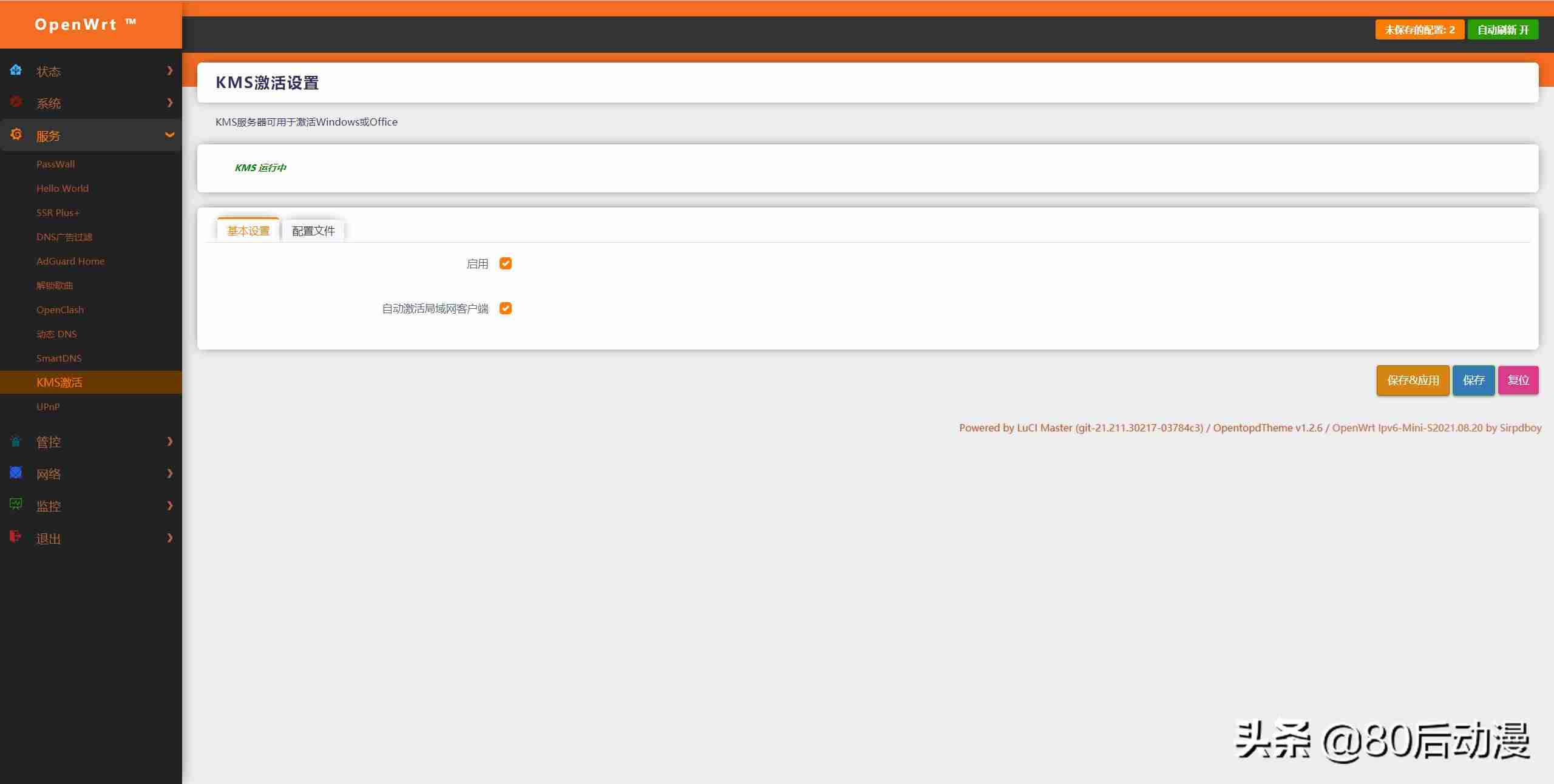Expand the 管控 menu chevron
Image resolution: width=1554 pixels, height=784 pixels.
tap(169, 441)
